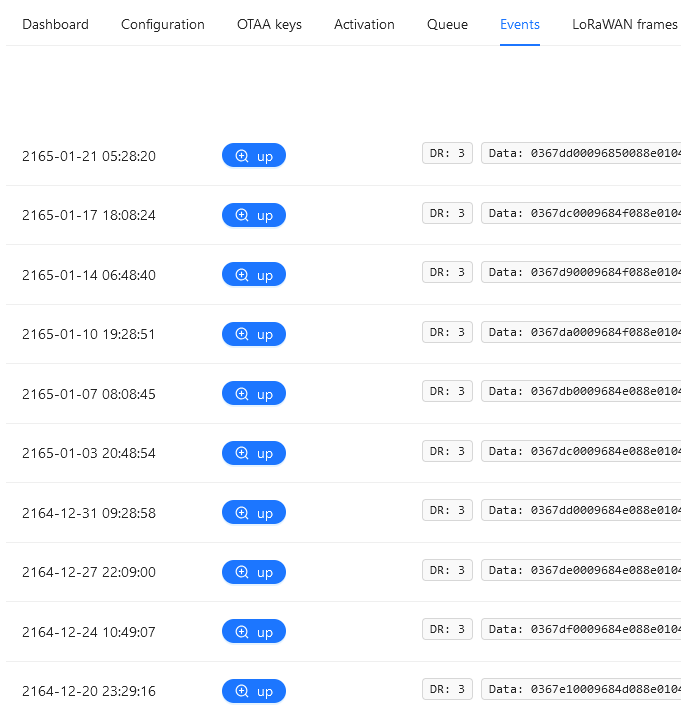The image size is (681, 715).
Task: Click magnifier icon on 2165-01-17 18:08:24 event
Action: (241, 215)
